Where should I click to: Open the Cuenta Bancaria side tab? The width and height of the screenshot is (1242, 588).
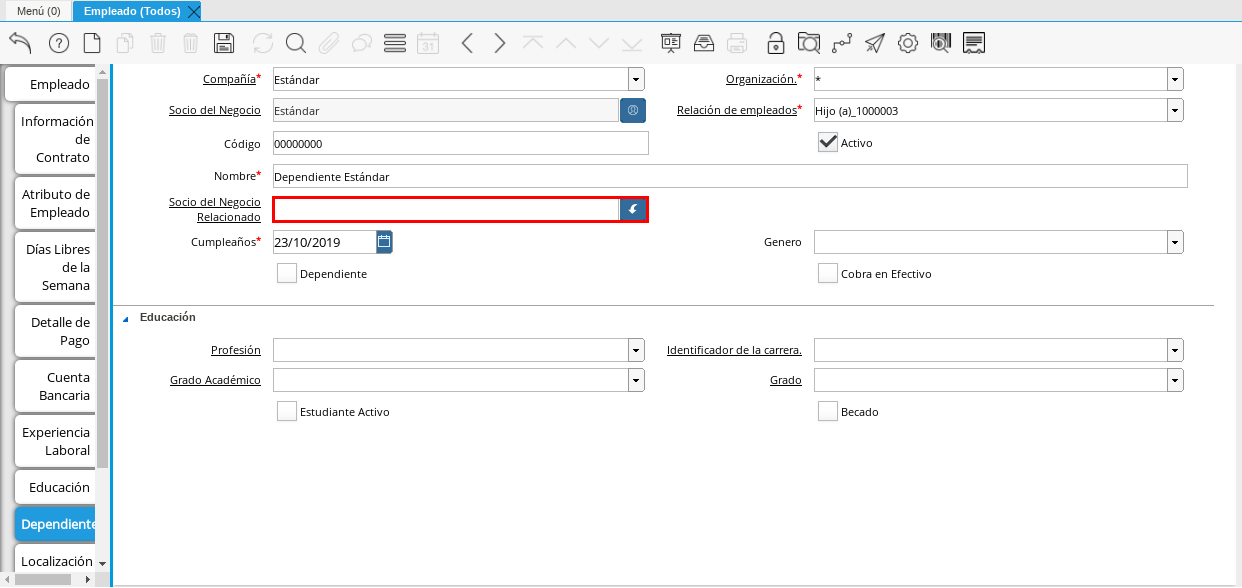point(56,386)
